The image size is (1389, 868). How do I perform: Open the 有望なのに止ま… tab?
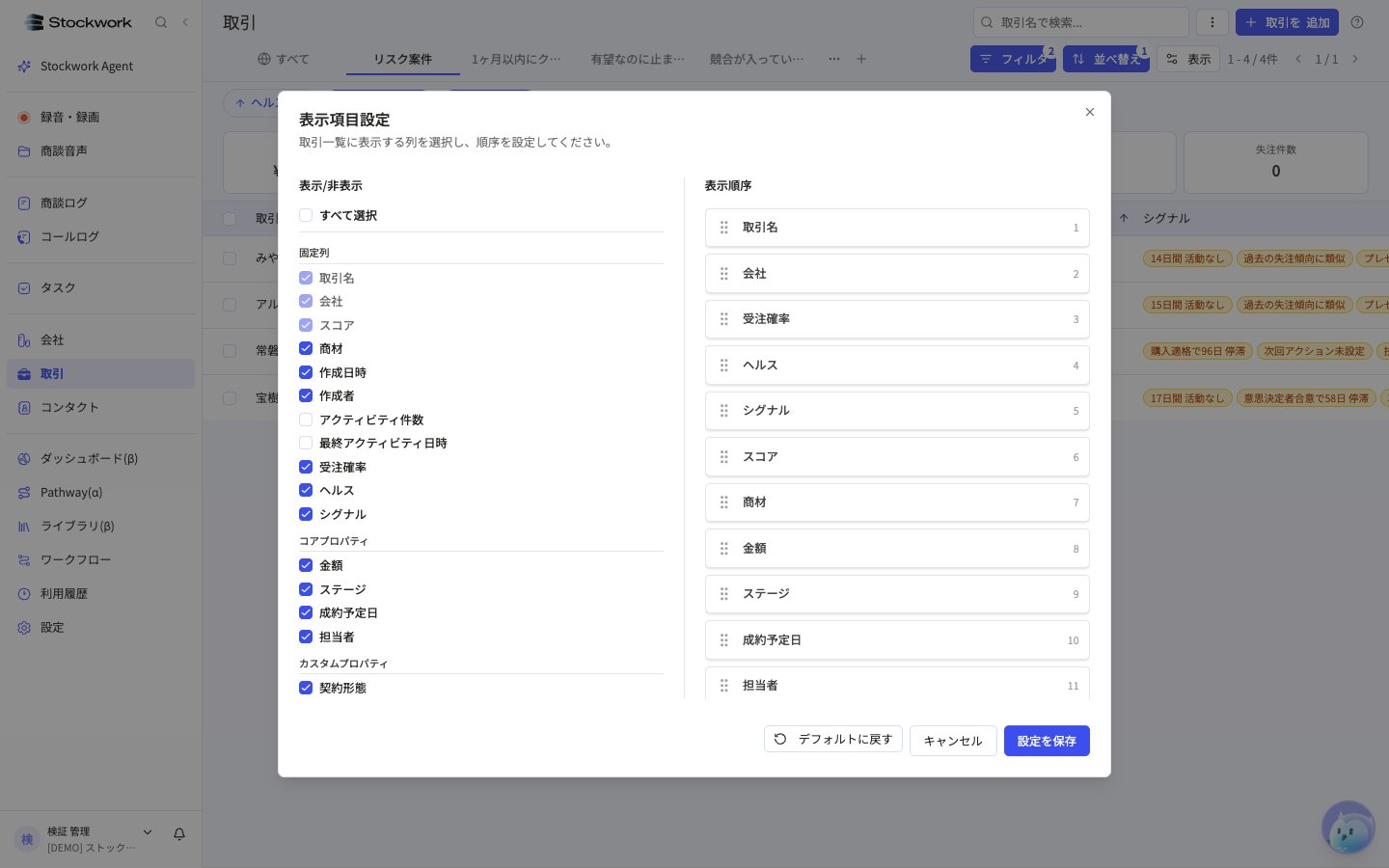638,59
